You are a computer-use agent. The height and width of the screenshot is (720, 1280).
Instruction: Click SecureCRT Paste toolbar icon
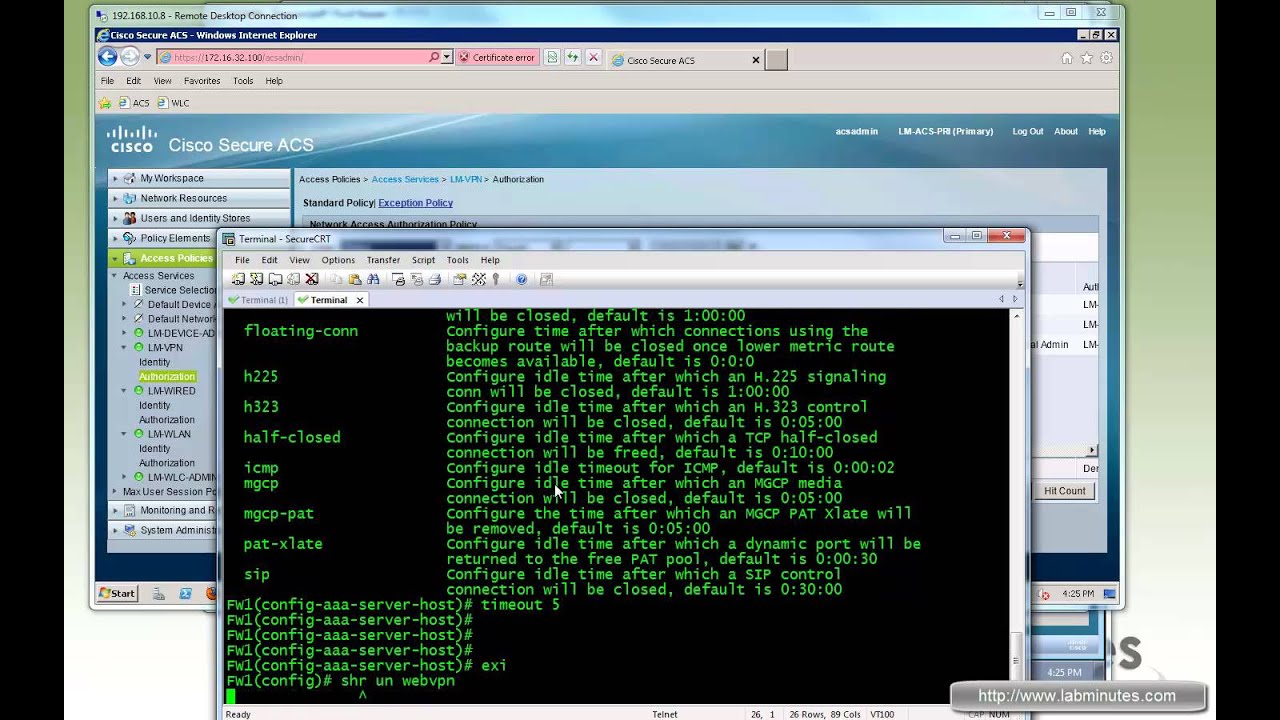(355, 279)
